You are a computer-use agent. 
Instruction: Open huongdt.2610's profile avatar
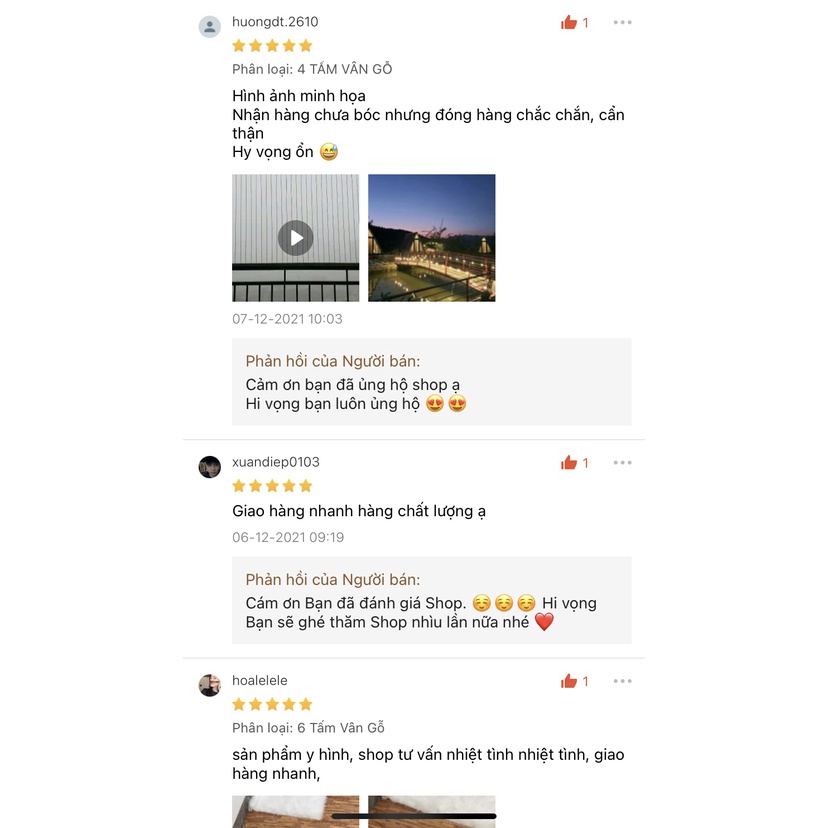[x=210, y=26]
